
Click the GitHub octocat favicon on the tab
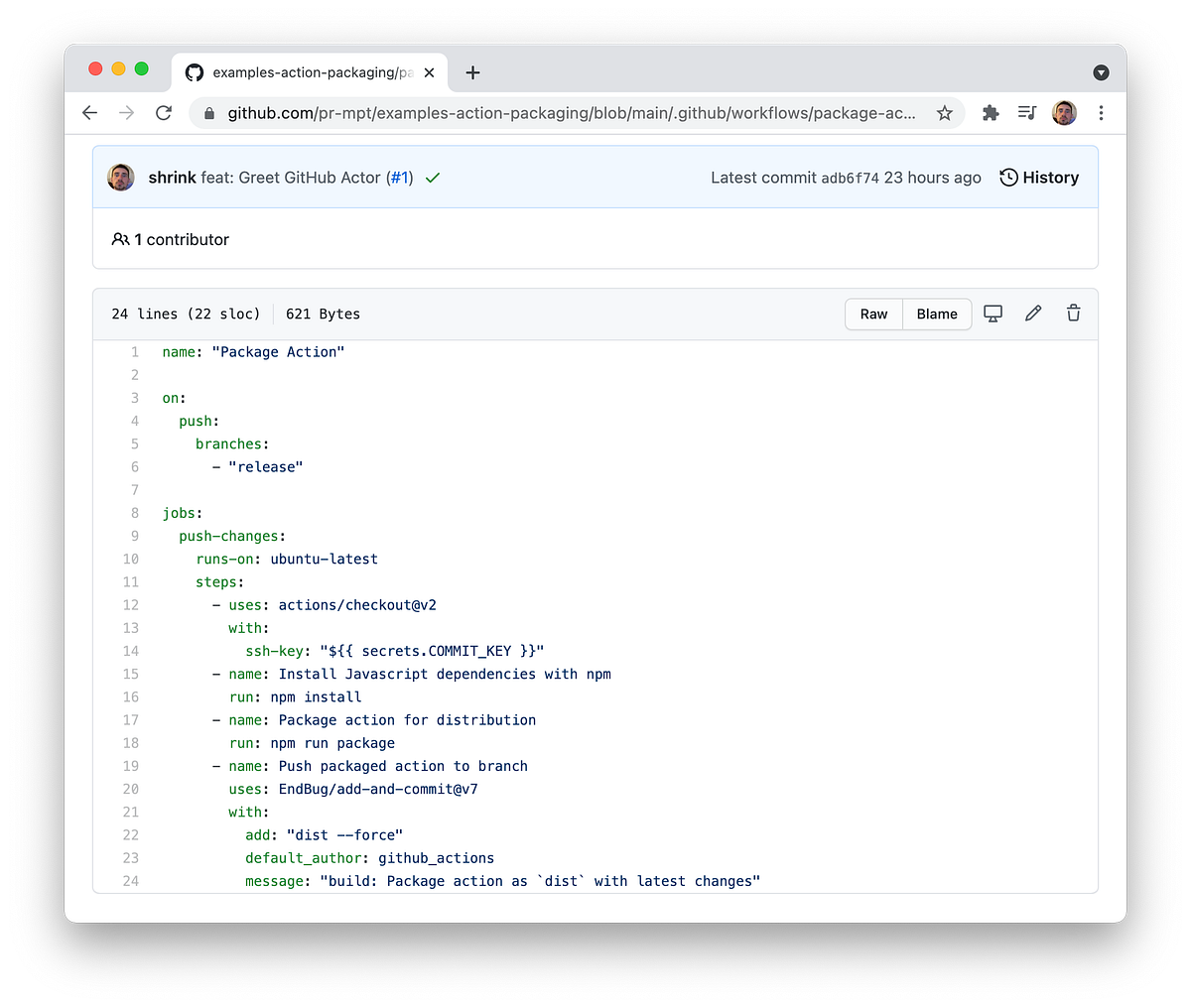coord(195,71)
